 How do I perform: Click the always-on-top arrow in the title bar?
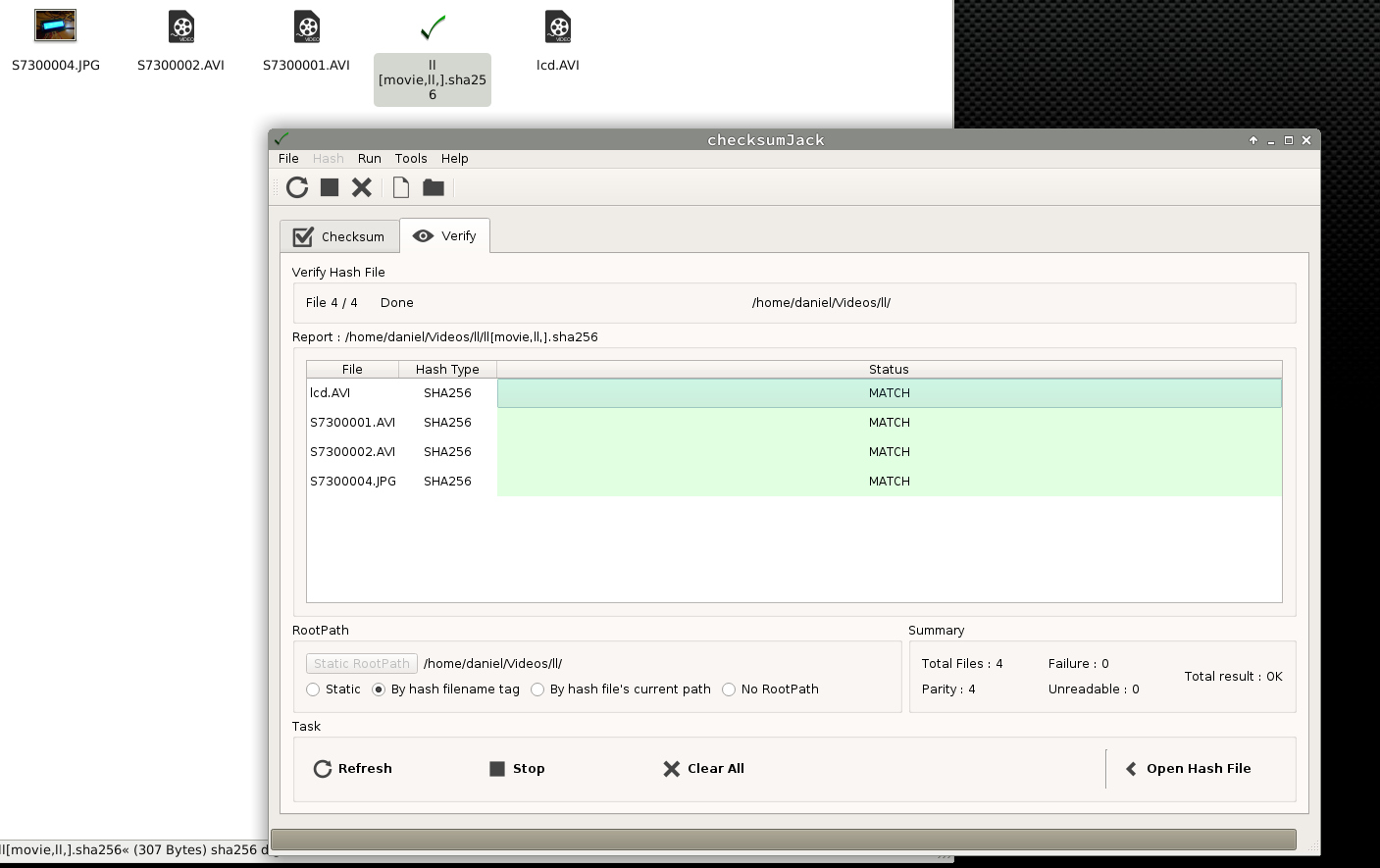click(x=1253, y=140)
